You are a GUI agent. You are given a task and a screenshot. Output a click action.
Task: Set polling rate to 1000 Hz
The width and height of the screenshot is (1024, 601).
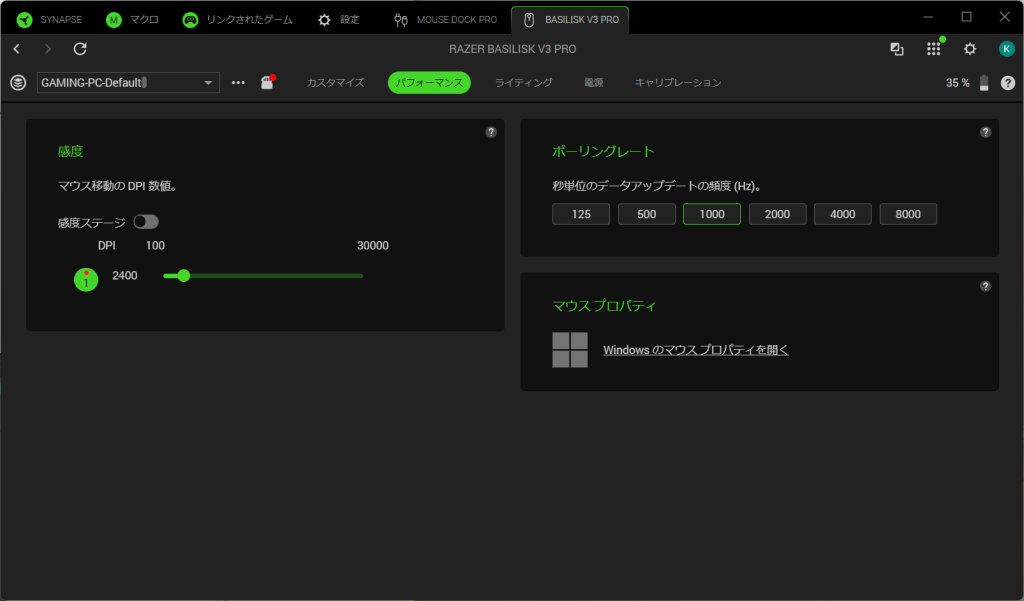712,214
